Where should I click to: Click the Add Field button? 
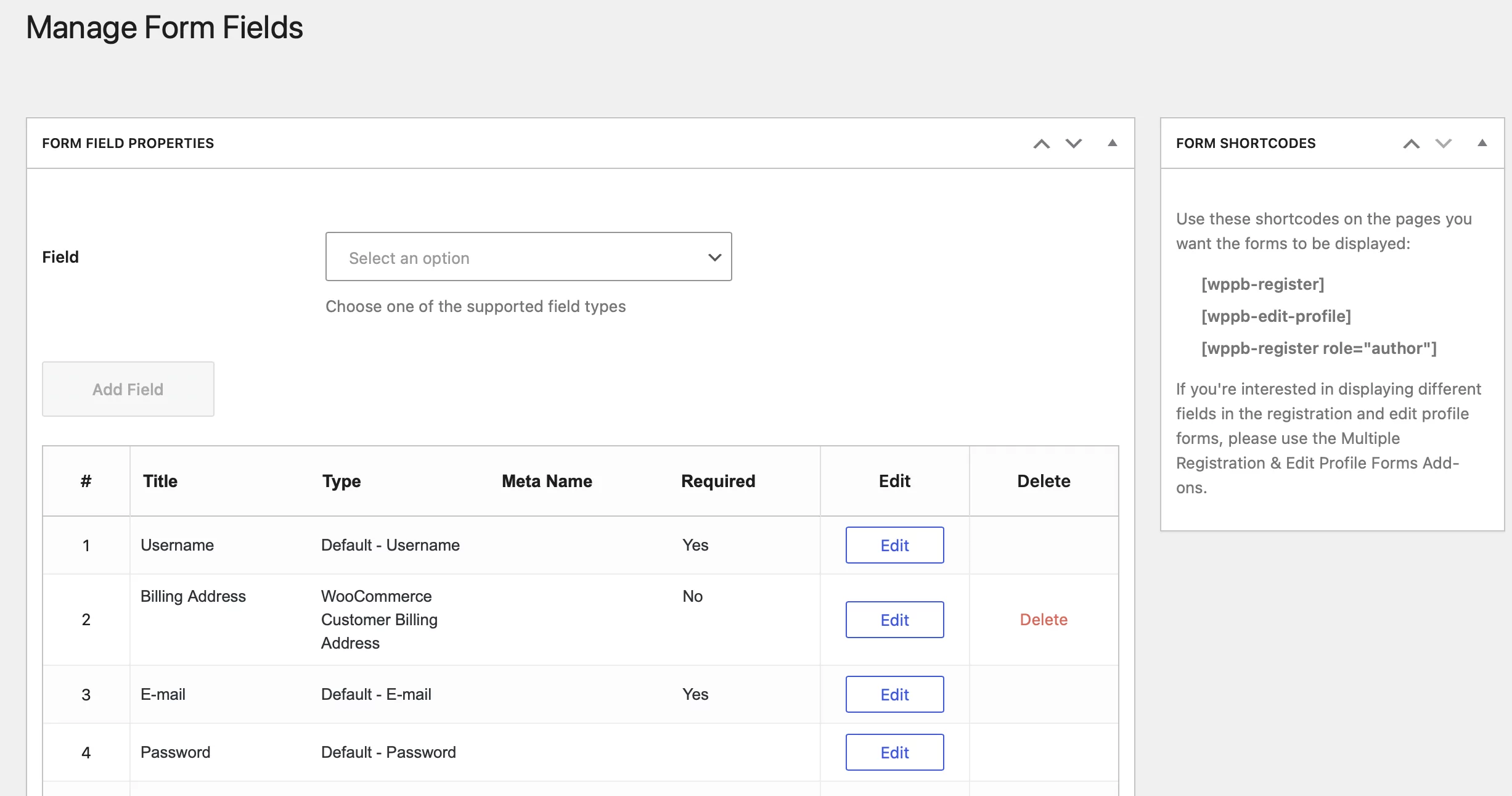[128, 389]
